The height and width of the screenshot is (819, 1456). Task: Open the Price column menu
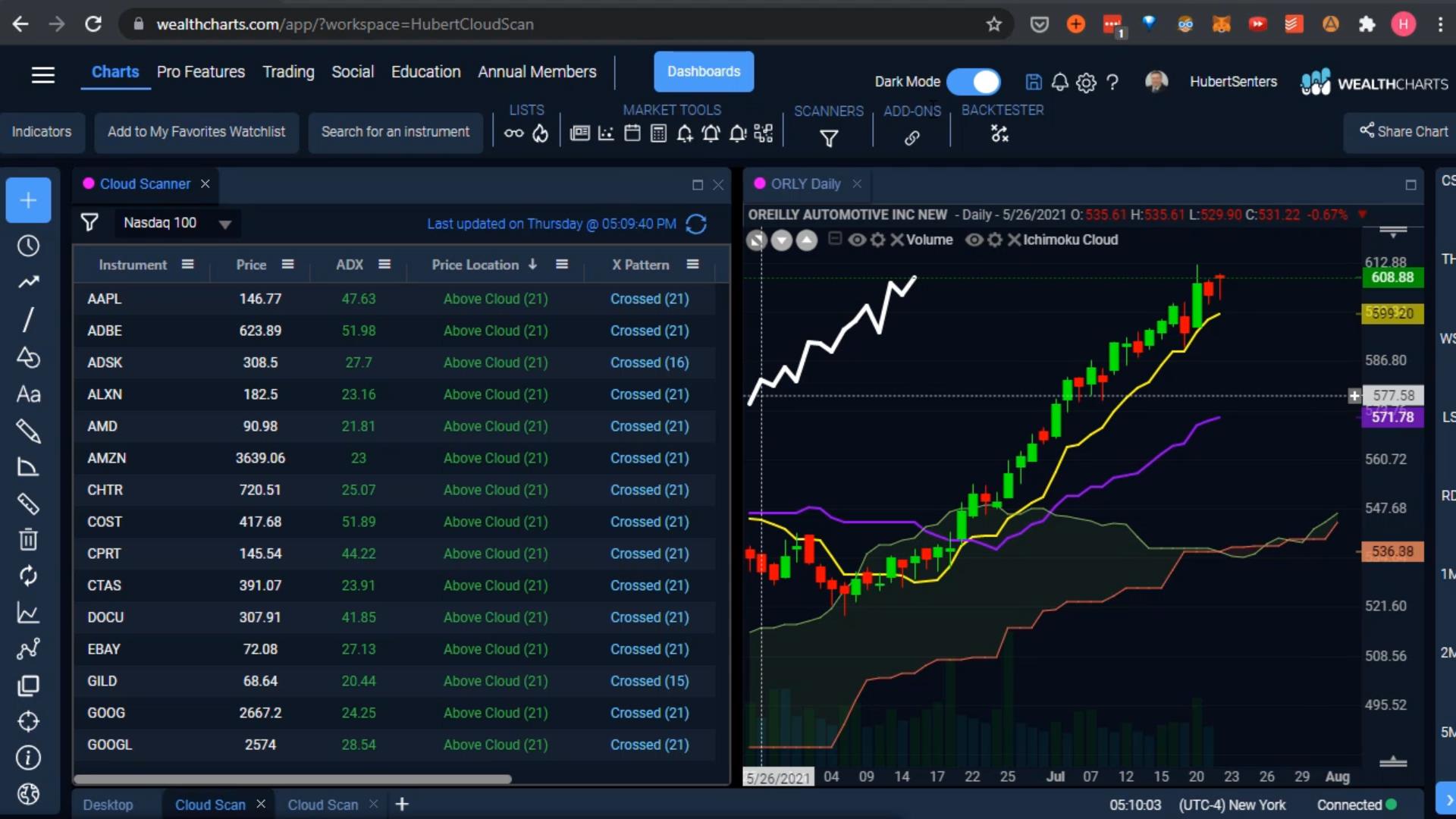pyautogui.click(x=287, y=264)
